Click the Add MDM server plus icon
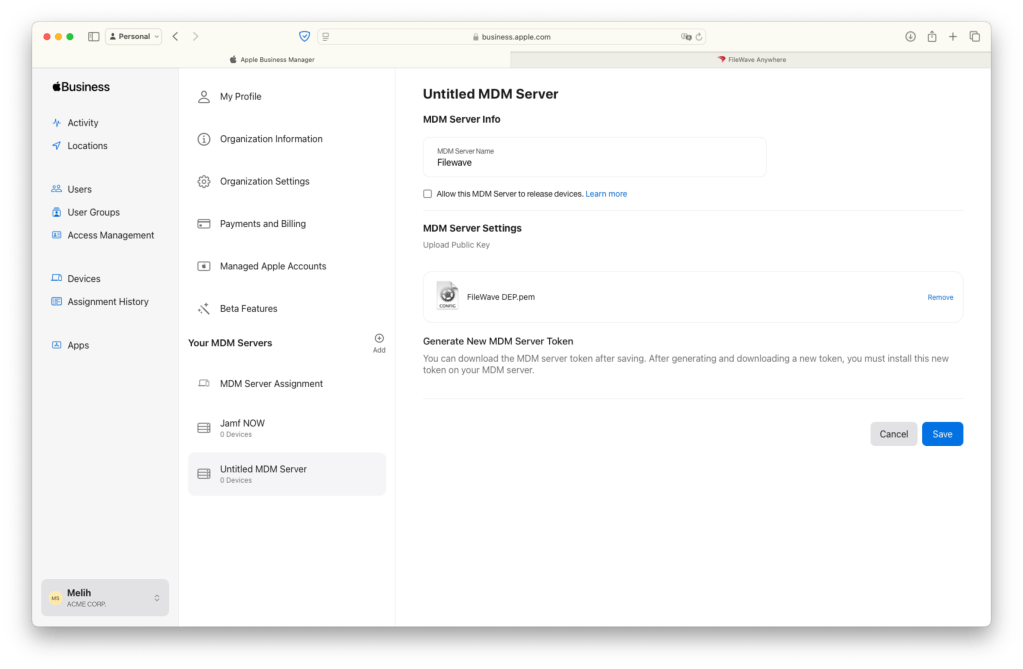Screen dimensions: 1023x669 coord(379,339)
